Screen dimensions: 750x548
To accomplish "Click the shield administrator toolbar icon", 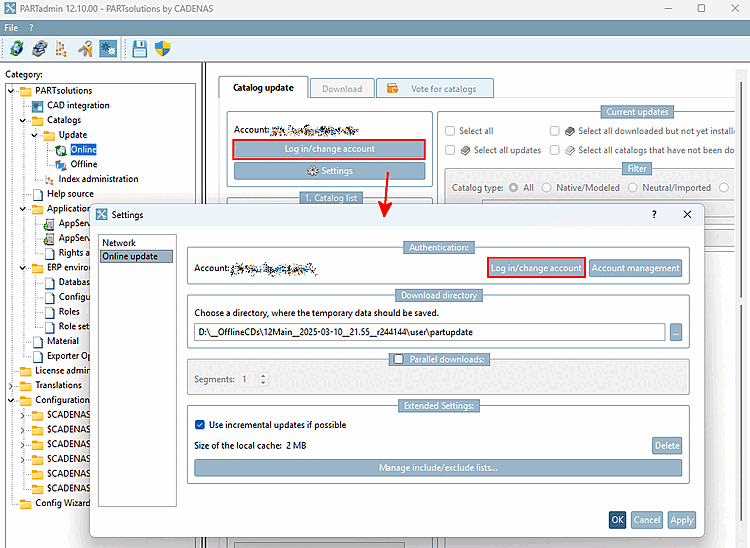I will pyautogui.click(x=163, y=48).
